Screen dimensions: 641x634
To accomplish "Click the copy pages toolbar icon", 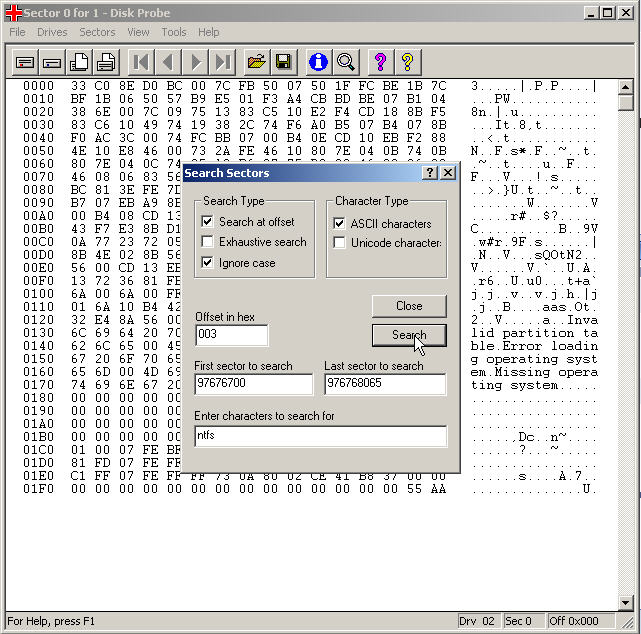I will (x=79, y=63).
